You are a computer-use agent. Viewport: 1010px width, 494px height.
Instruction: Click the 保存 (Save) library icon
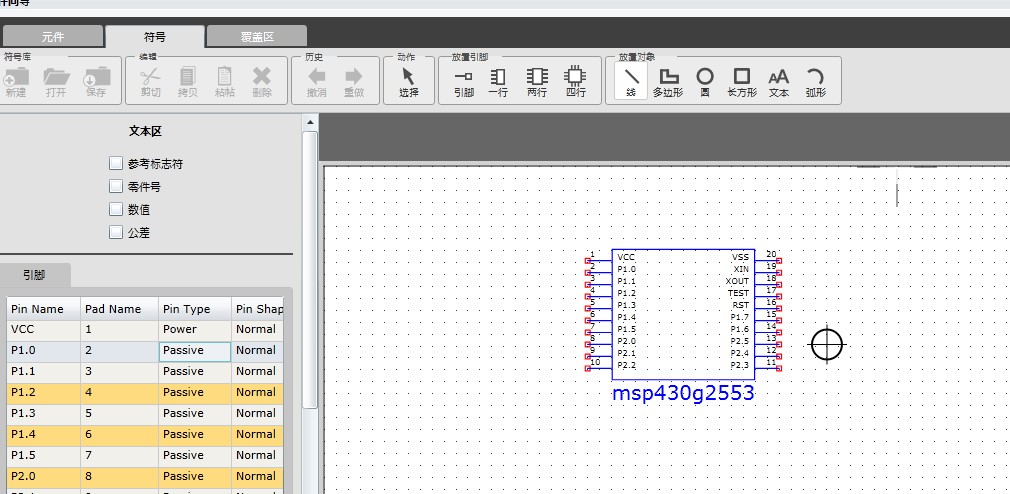point(96,77)
